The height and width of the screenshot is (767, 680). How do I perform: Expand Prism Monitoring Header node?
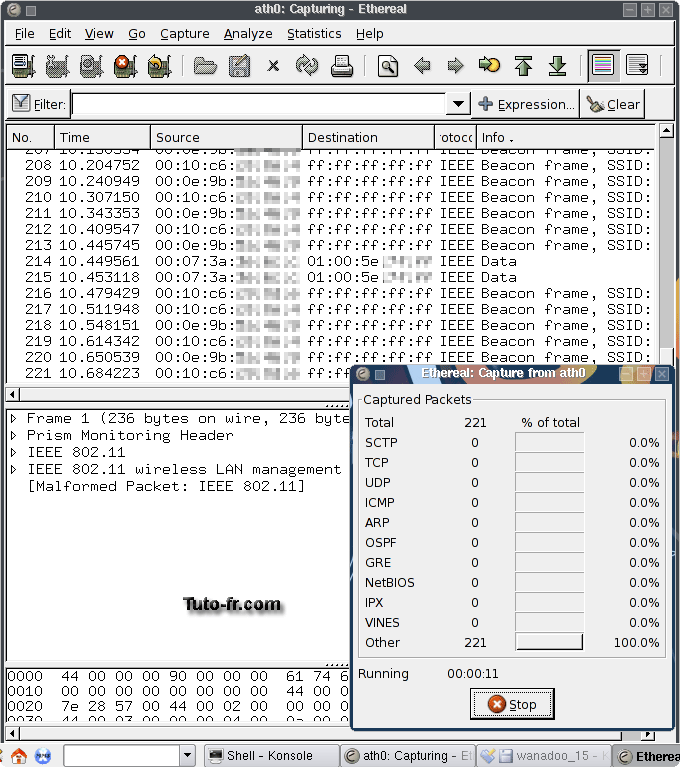pos(14,435)
